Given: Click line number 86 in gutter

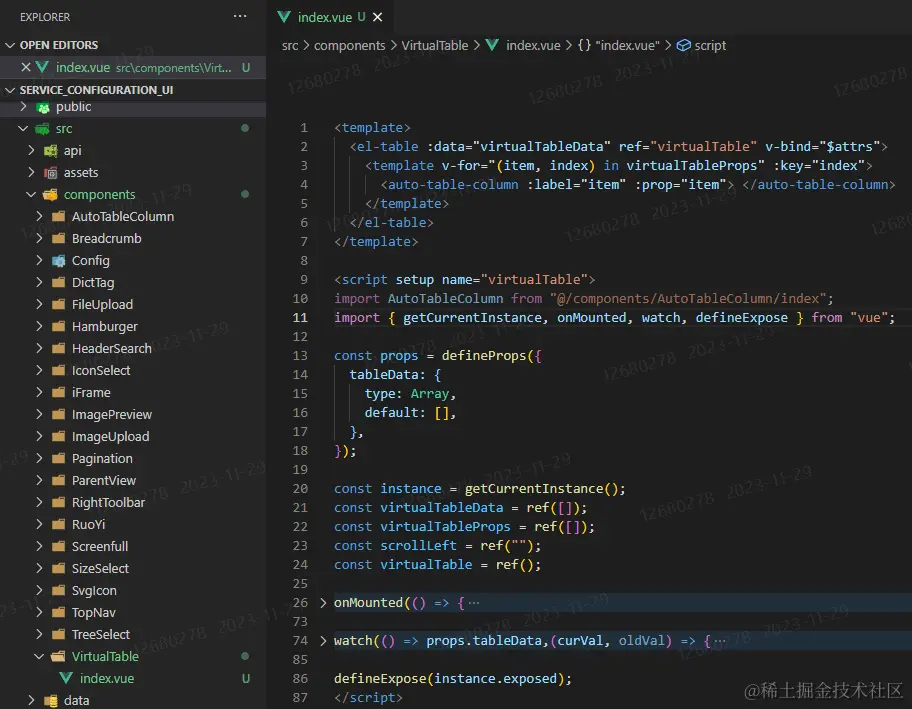Looking at the screenshot, I should click(x=300, y=678).
